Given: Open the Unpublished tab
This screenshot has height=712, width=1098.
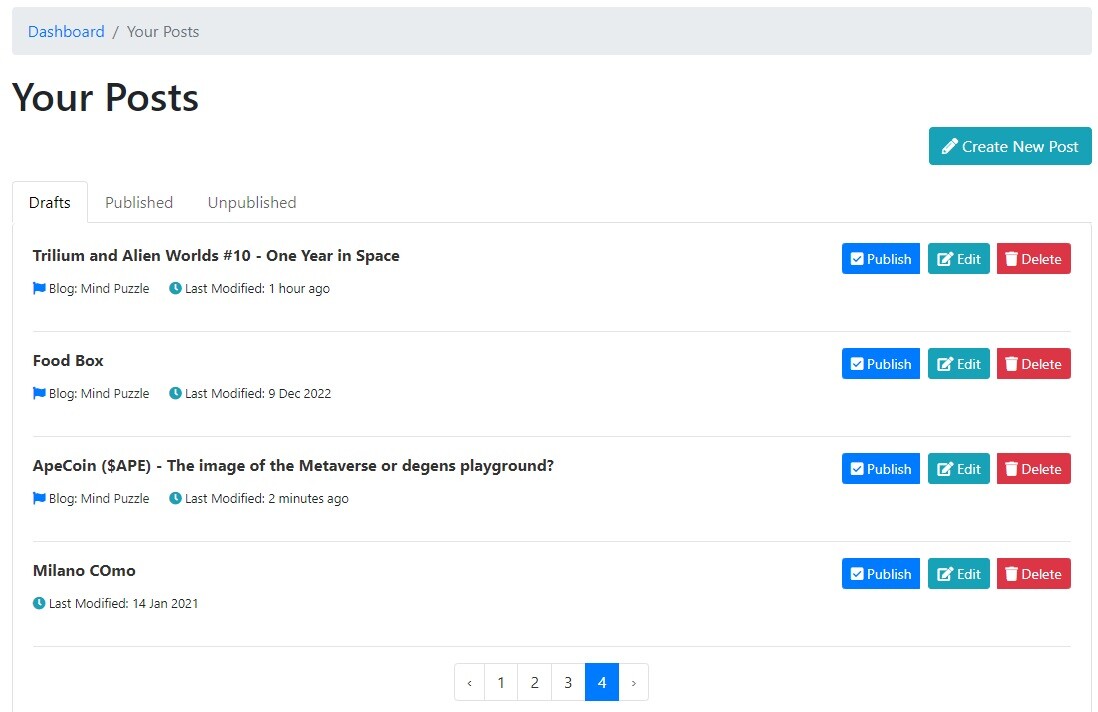Looking at the screenshot, I should [251, 202].
